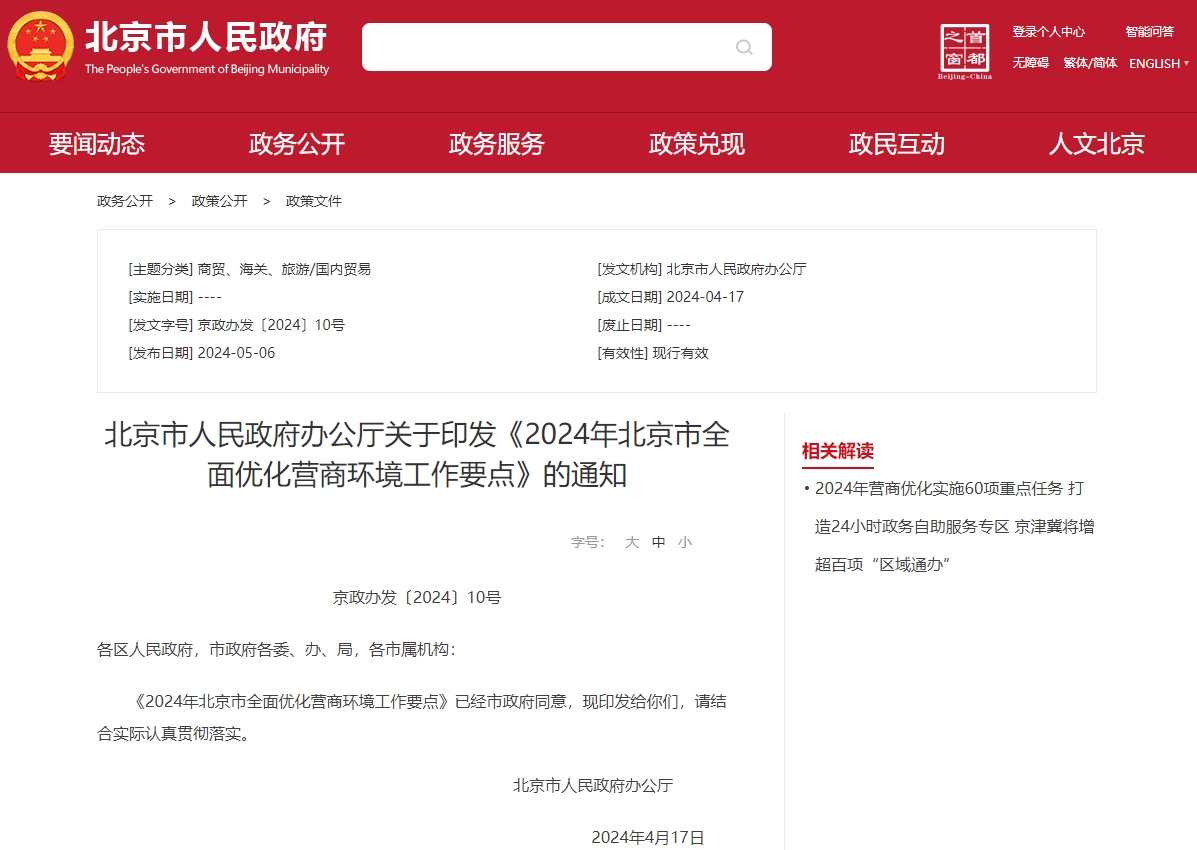Open 无障碍 accessibility mode
The image size is (1197, 850).
click(x=1029, y=63)
